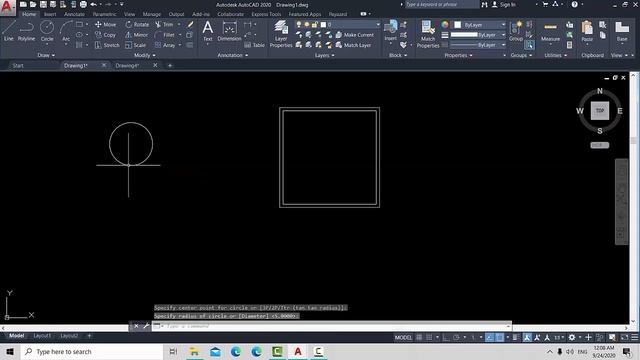Click the Group icon
Image resolution: width=640 pixels, height=360 pixels.
[516, 31]
